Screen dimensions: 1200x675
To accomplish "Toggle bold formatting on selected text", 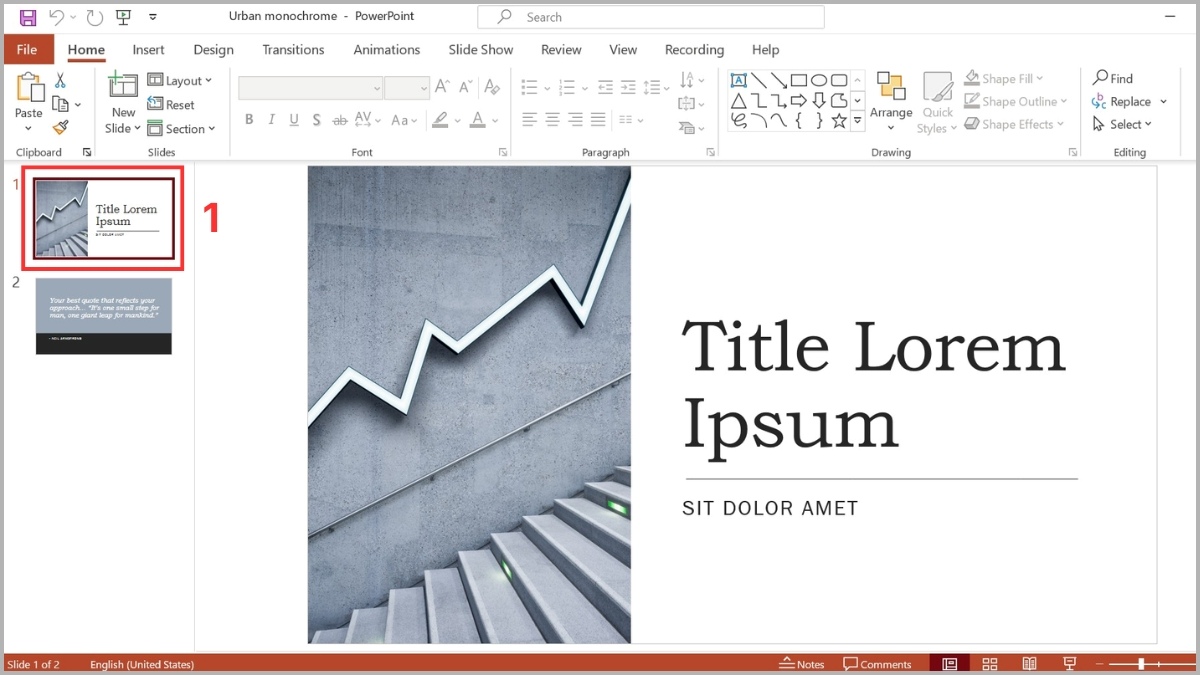I will click(x=249, y=119).
